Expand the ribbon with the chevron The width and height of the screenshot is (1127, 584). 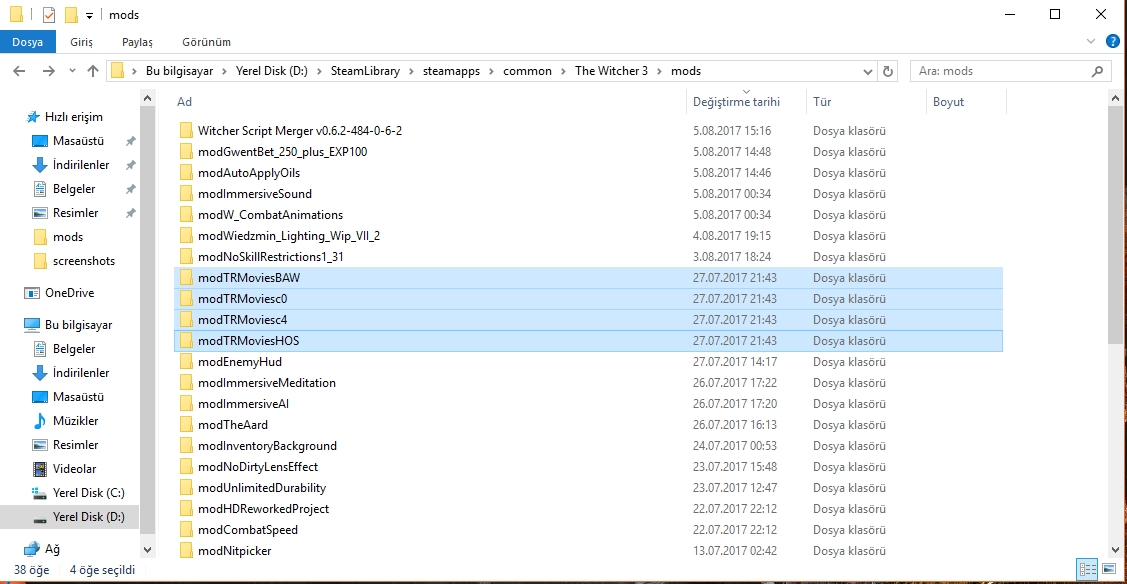(1090, 42)
